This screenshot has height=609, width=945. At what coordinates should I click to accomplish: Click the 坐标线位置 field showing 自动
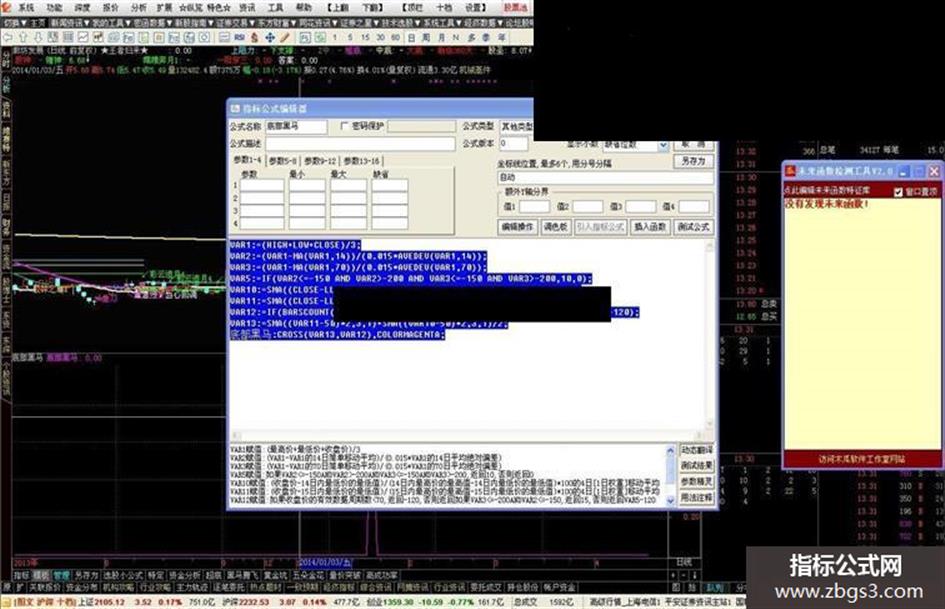pyautogui.click(x=606, y=177)
